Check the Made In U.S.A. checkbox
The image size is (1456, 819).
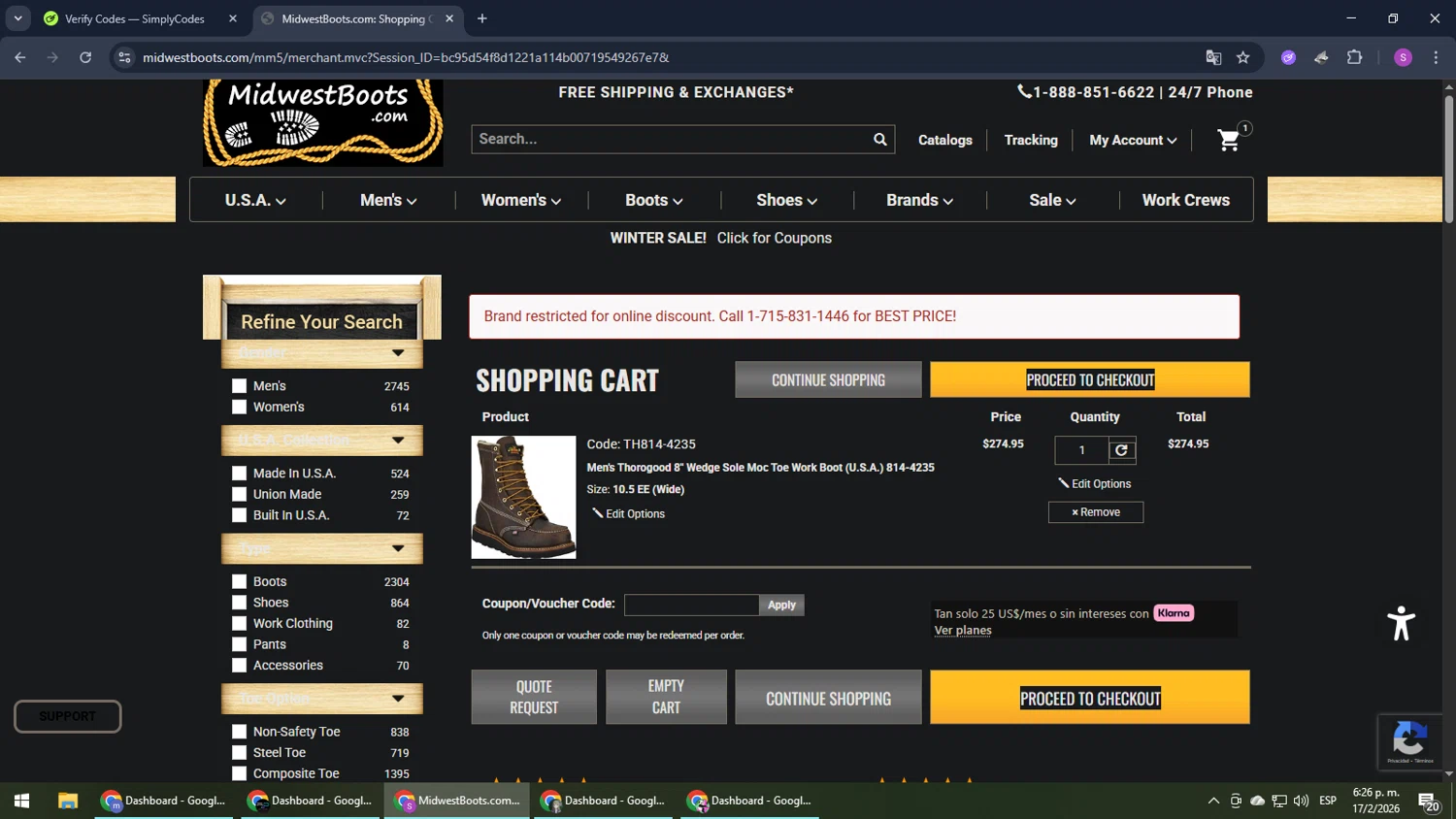tap(239, 474)
